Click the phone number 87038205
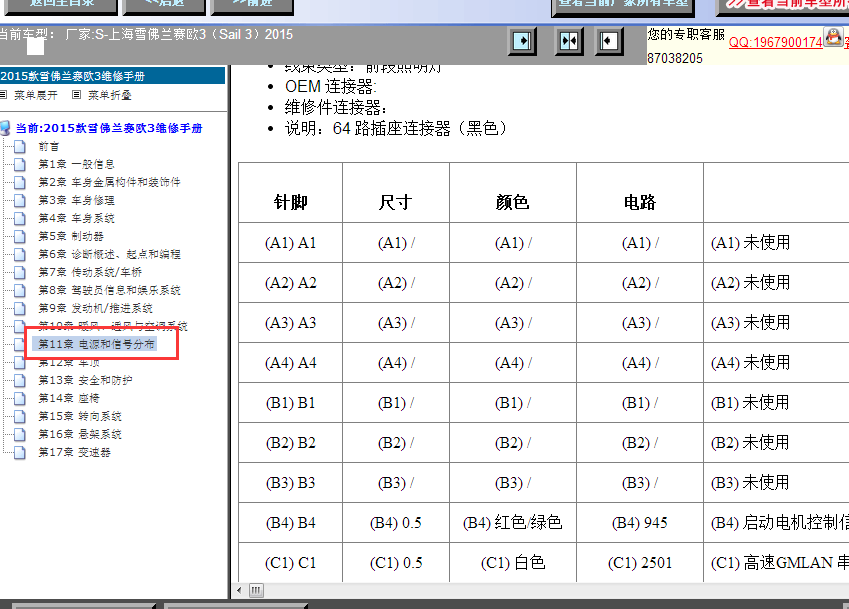Image resolution: width=849 pixels, height=609 pixels. [675, 58]
